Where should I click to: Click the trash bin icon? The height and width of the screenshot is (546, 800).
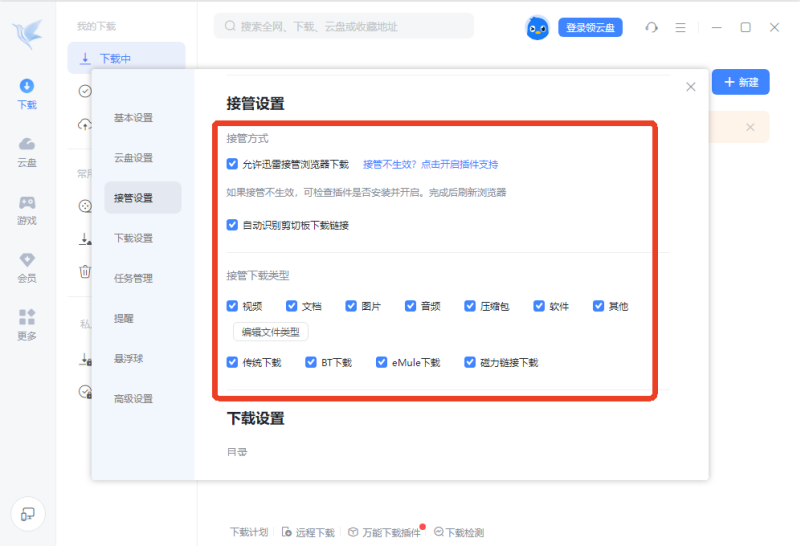point(85,271)
